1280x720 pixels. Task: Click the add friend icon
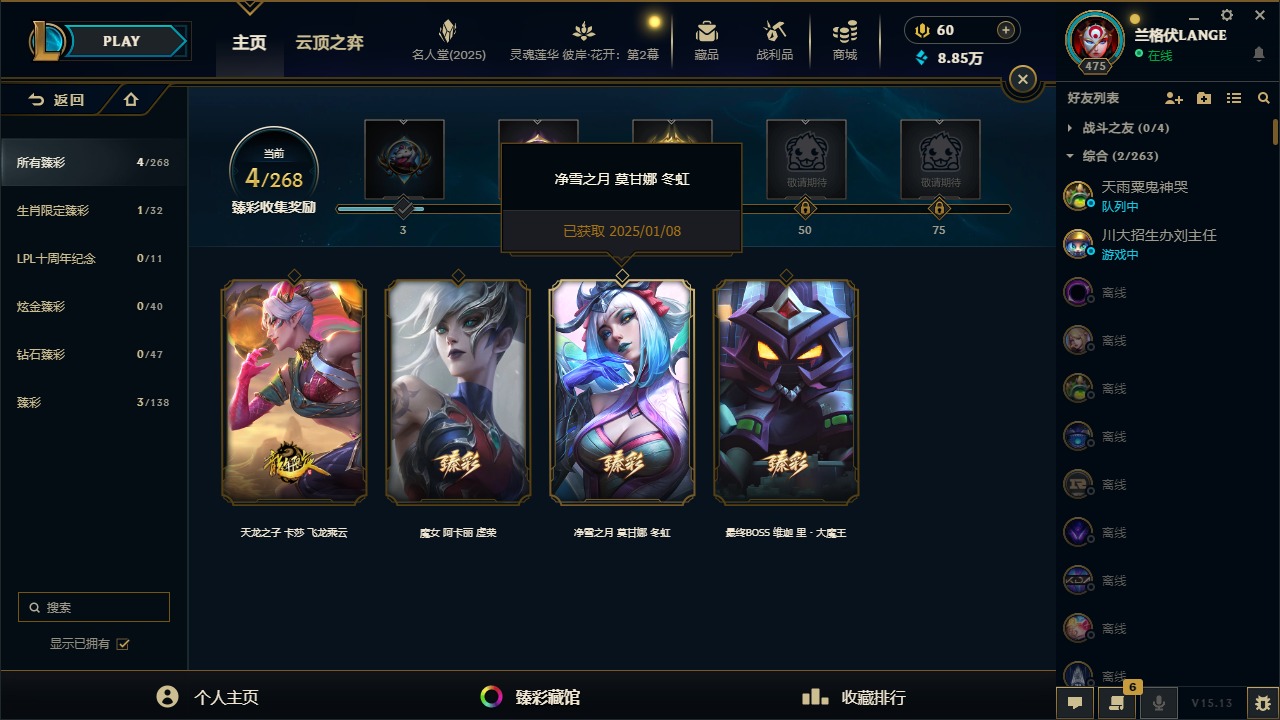pyautogui.click(x=1174, y=98)
